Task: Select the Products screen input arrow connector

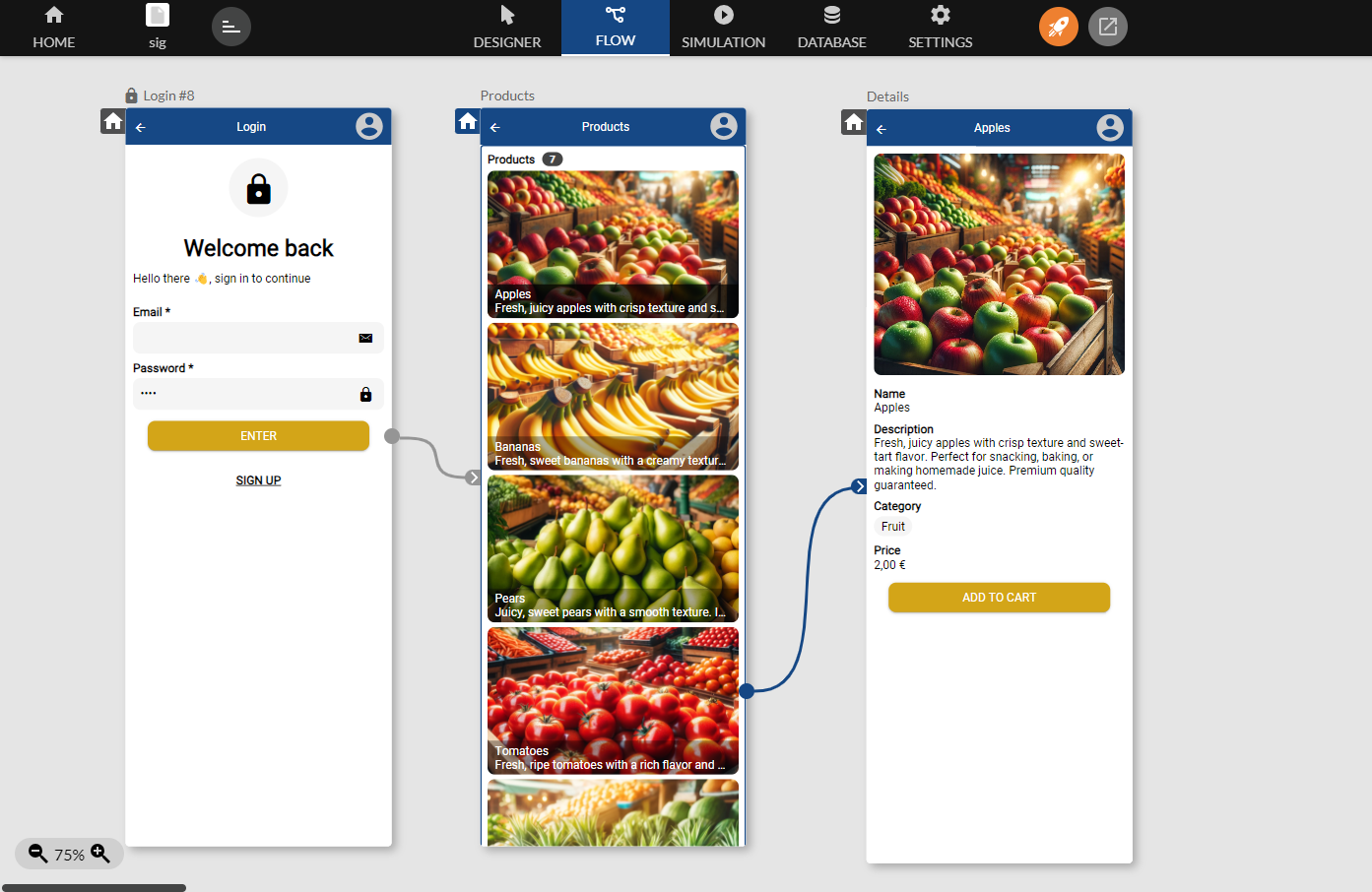Action: tap(474, 478)
